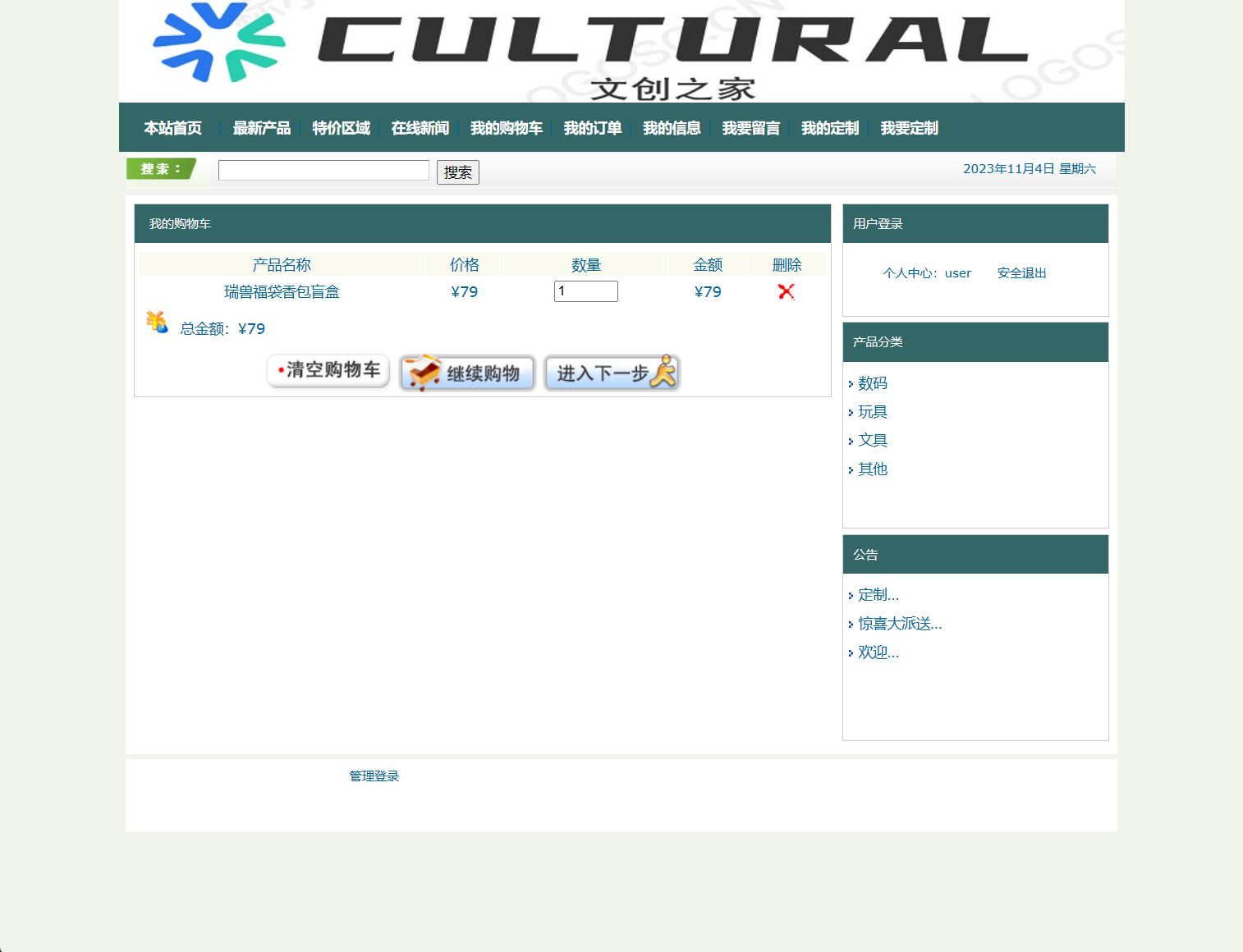Click 安全退出 to log out
The image size is (1243, 952).
1021,272
